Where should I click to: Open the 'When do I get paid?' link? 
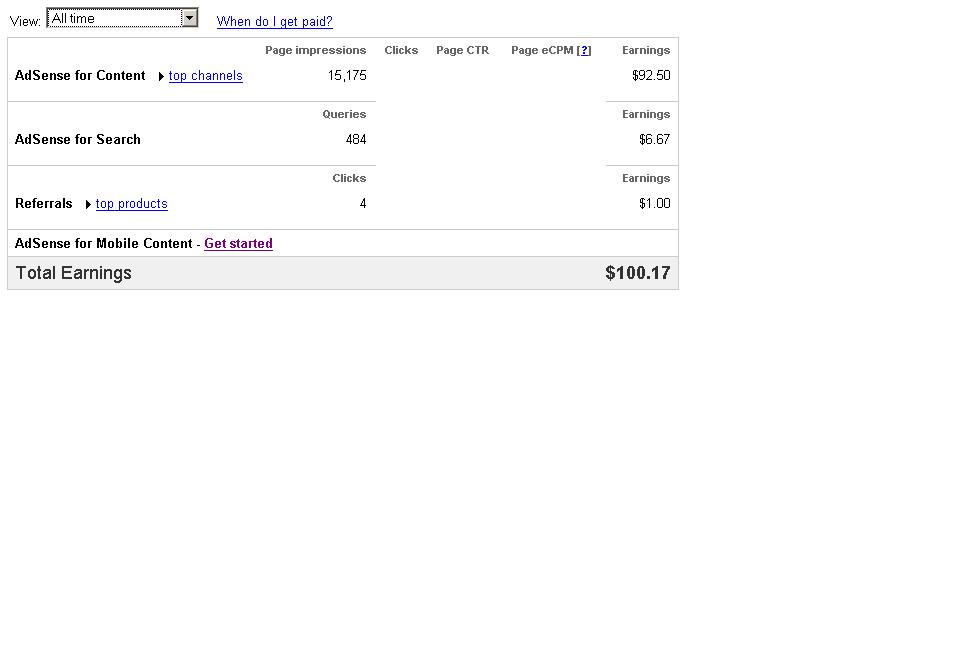click(x=274, y=22)
